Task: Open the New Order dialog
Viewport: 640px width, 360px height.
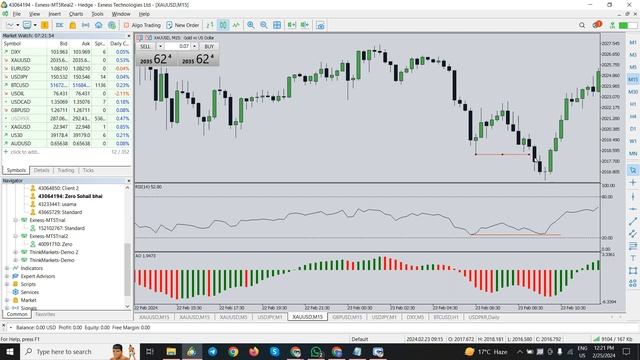Action: tap(182, 25)
